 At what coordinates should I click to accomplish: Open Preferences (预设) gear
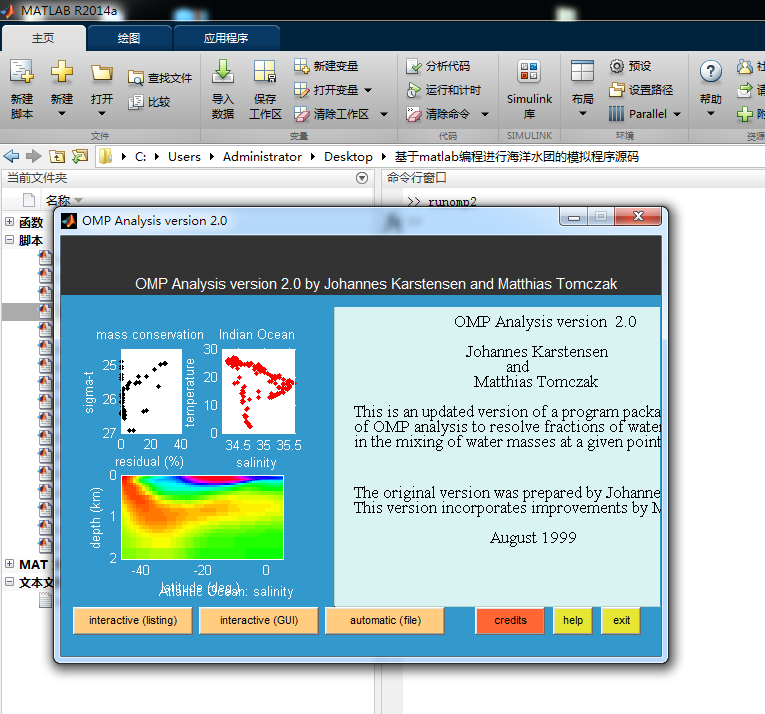pos(630,66)
